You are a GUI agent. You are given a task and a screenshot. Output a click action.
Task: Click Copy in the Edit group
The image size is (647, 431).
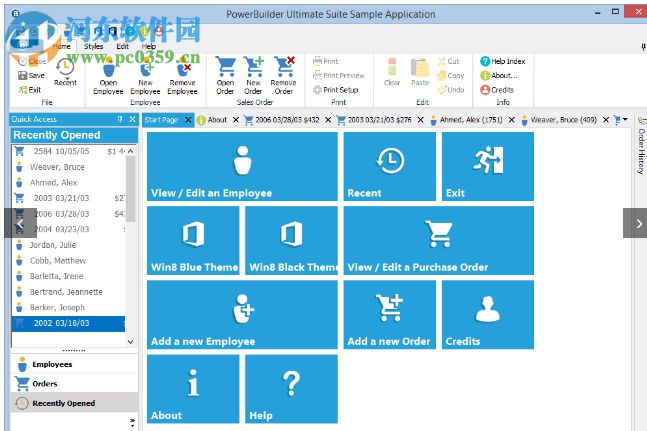pyautogui.click(x=451, y=75)
